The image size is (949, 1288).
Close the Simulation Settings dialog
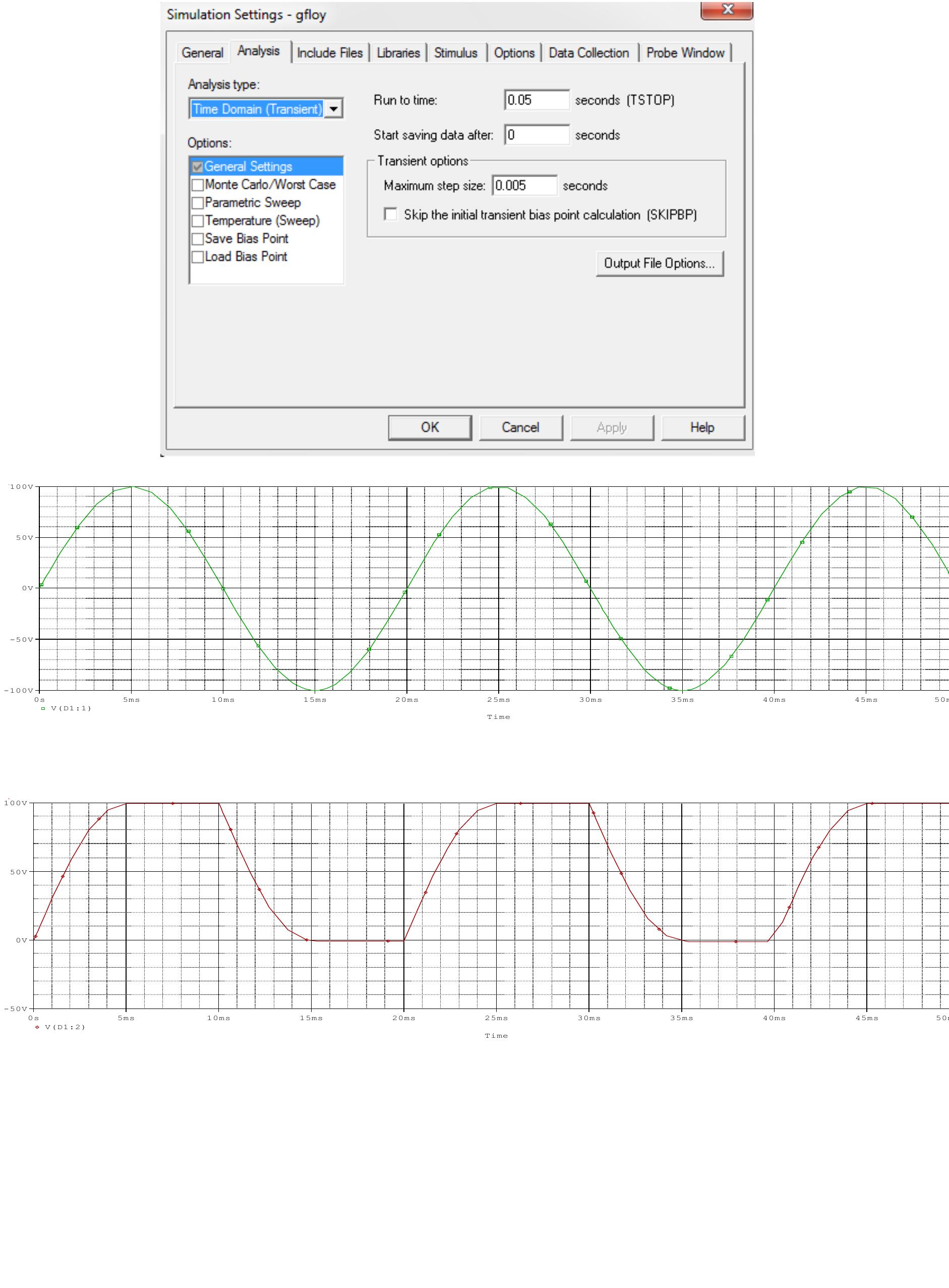coord(727,10)
